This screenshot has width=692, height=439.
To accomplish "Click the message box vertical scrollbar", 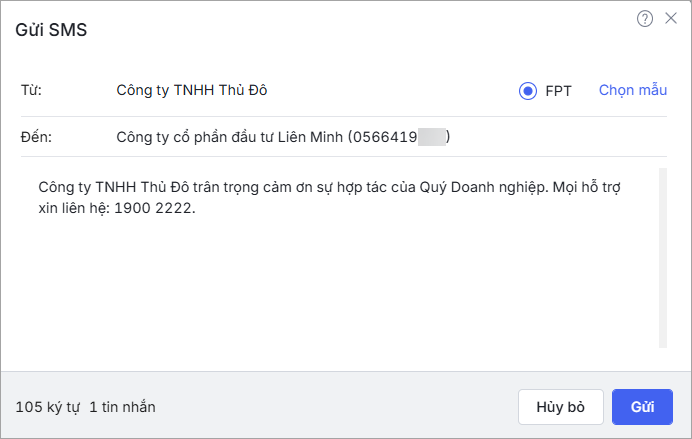I will pyautogui.click(x=662, y=258).
